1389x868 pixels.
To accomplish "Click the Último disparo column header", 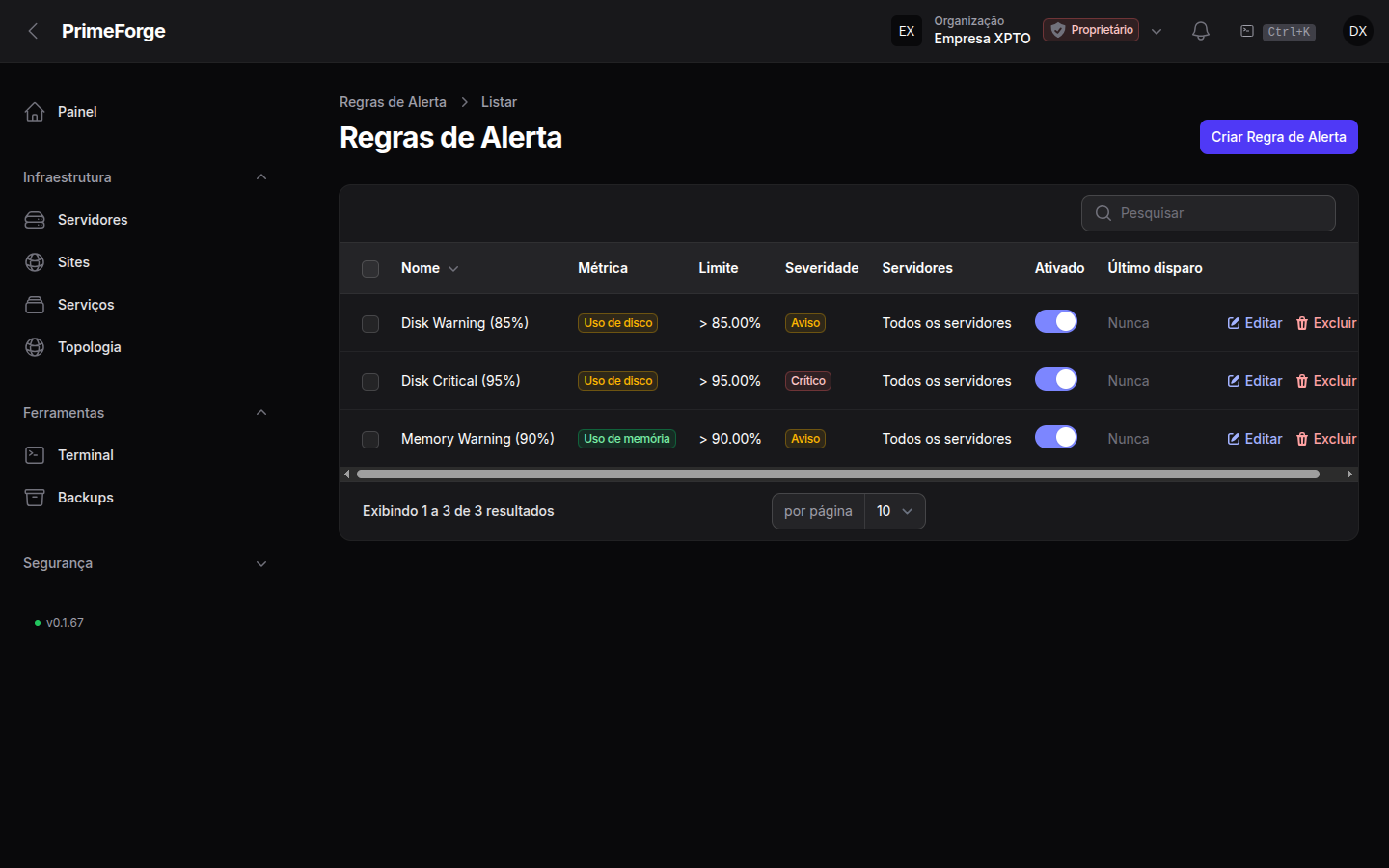I will coord(1155,268).
